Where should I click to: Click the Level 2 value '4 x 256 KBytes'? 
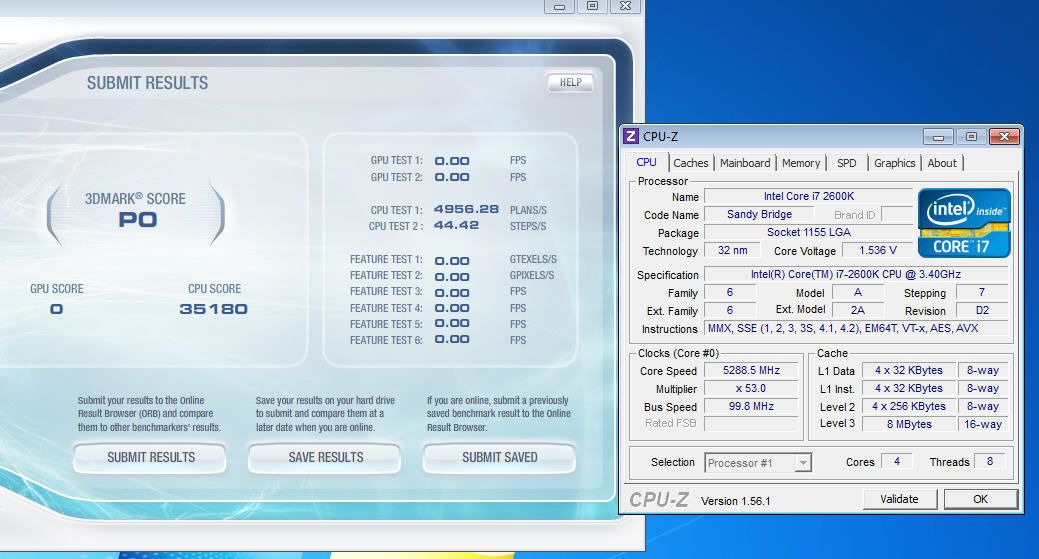908,407
